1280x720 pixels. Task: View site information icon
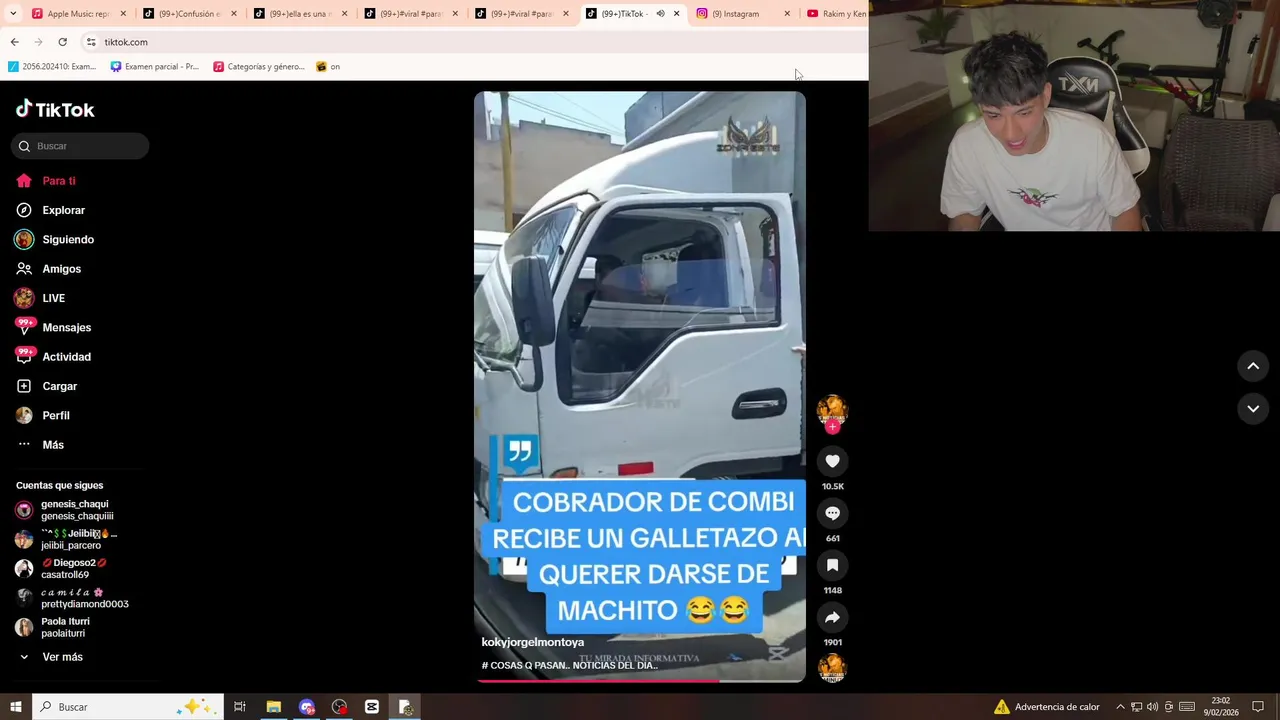click(91, 42)
